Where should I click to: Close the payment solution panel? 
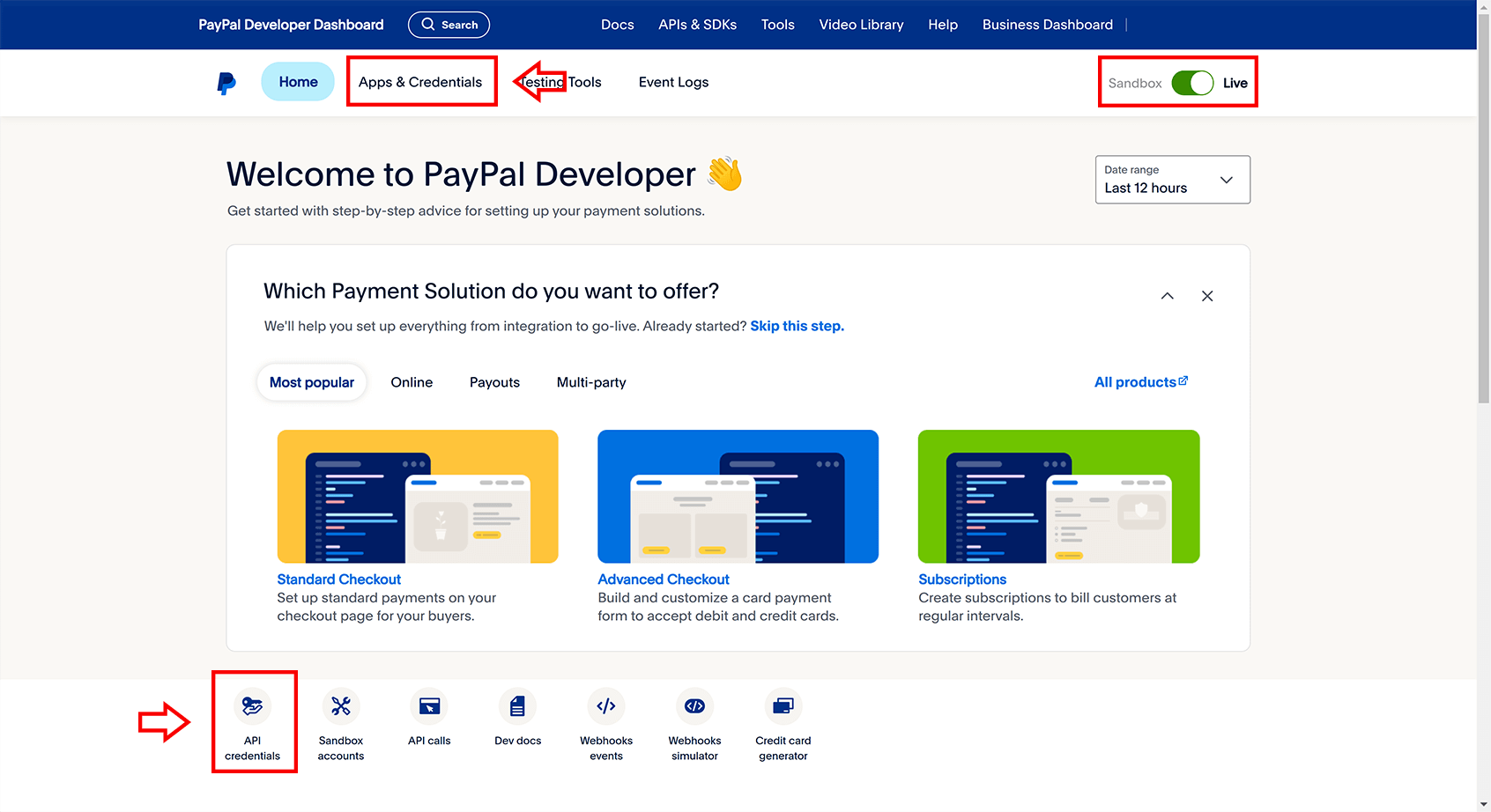1207,296
